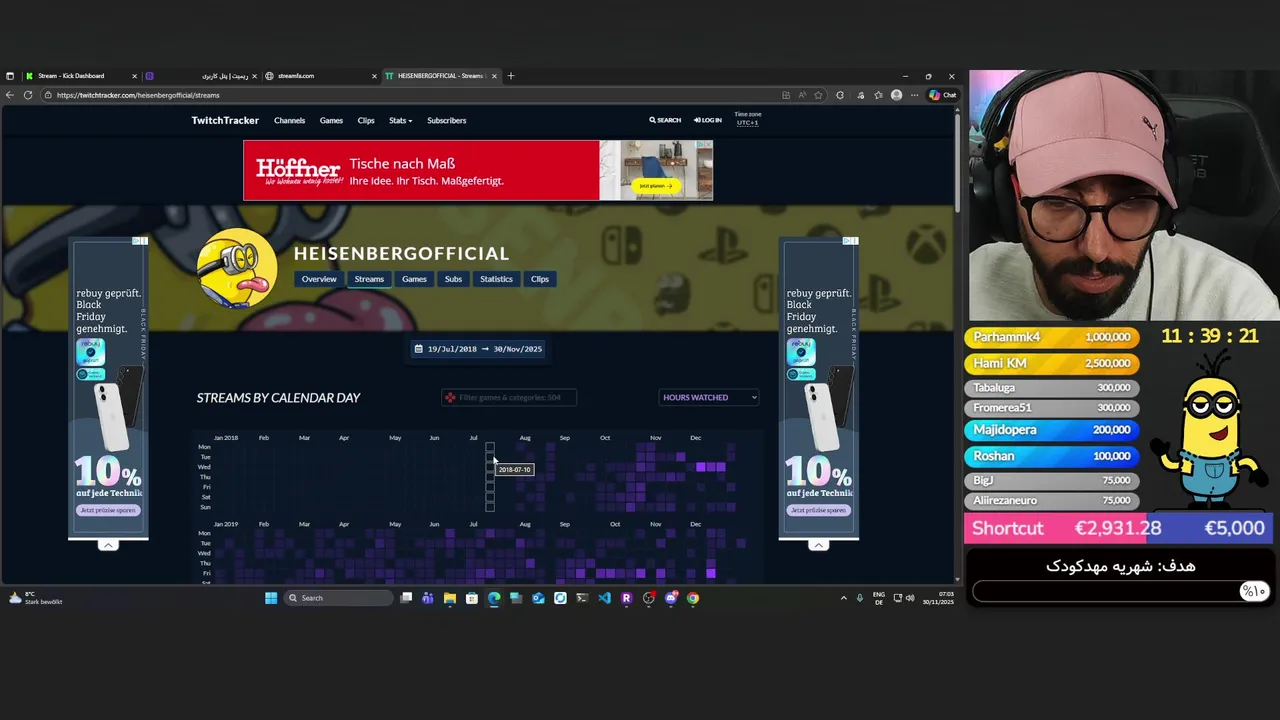Close the Höffner banner ad info icon
This screenshot has height=720, width=1280.
(x=704, y=145)
